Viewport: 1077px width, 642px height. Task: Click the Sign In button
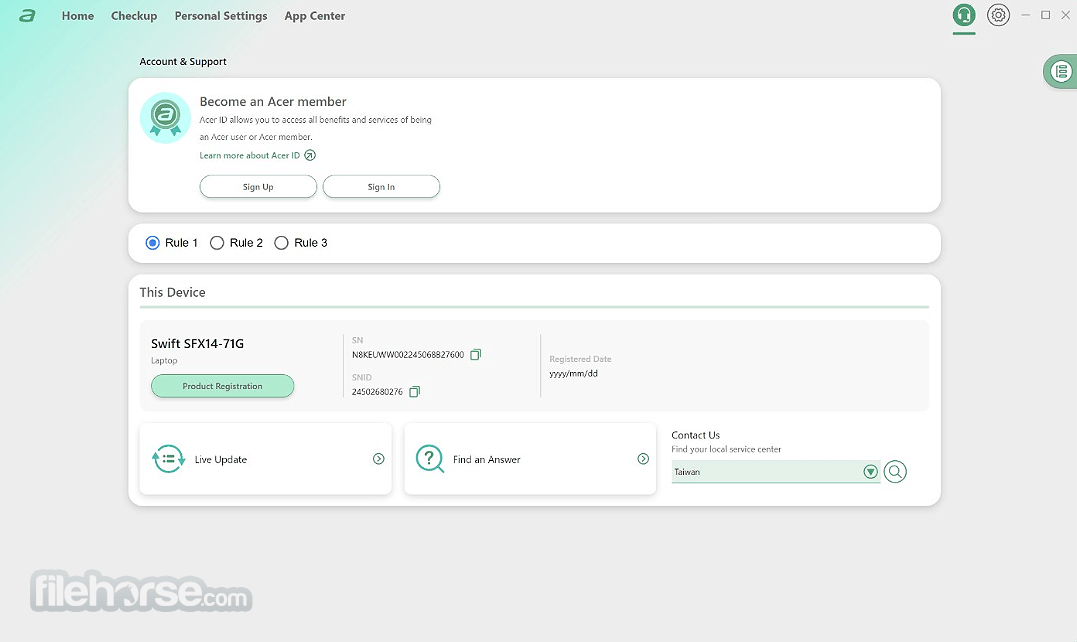(381, 187)
